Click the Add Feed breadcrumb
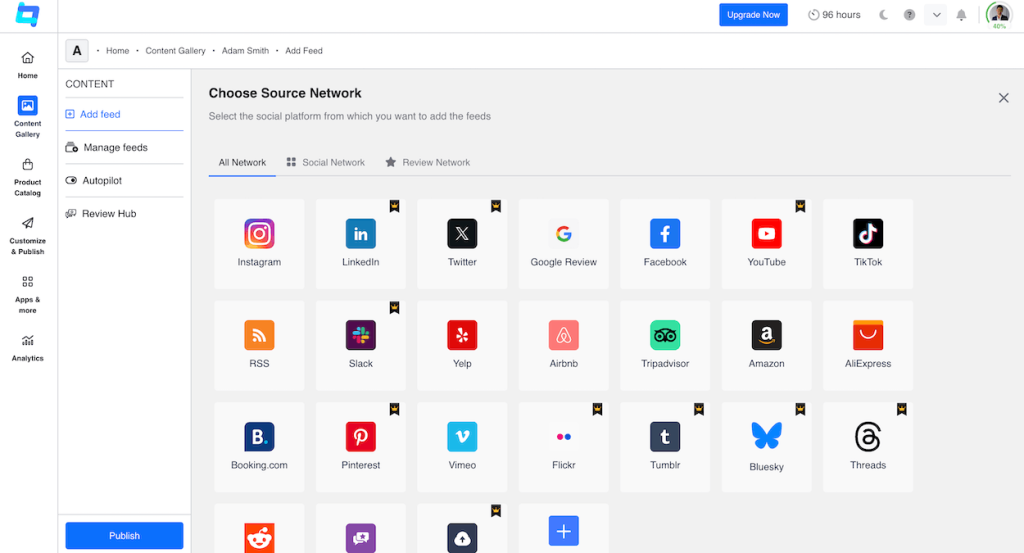Viewport: 1024px width, 553px height. 304,50
